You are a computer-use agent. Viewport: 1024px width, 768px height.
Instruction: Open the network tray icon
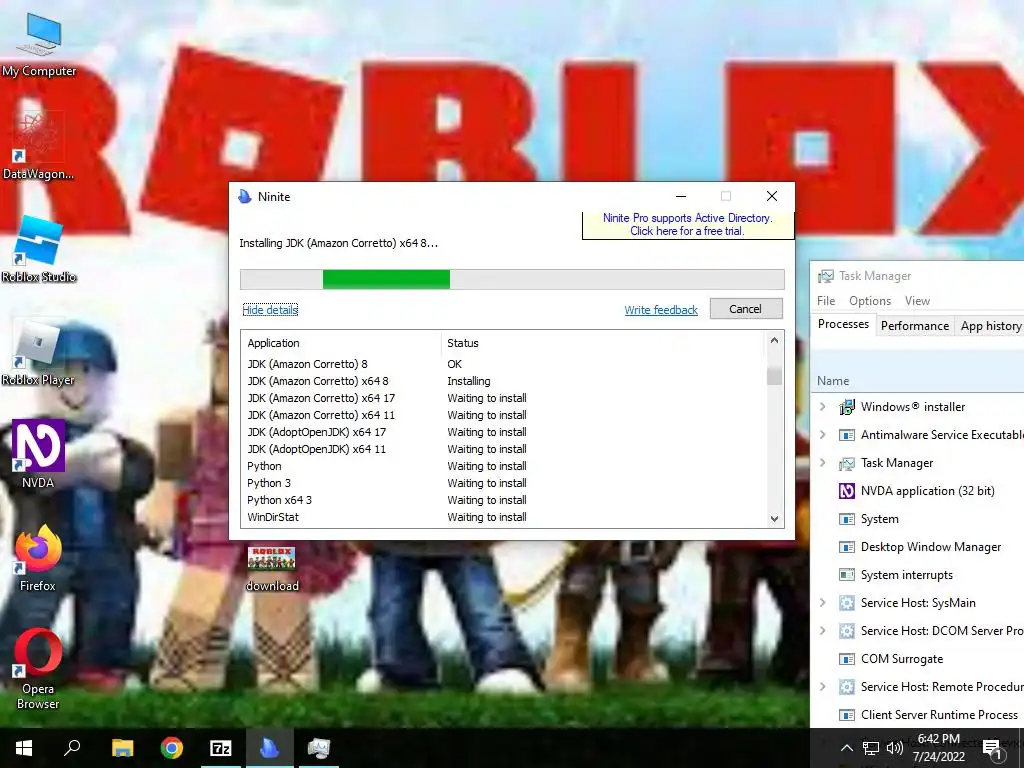click(x=871, y=748)
